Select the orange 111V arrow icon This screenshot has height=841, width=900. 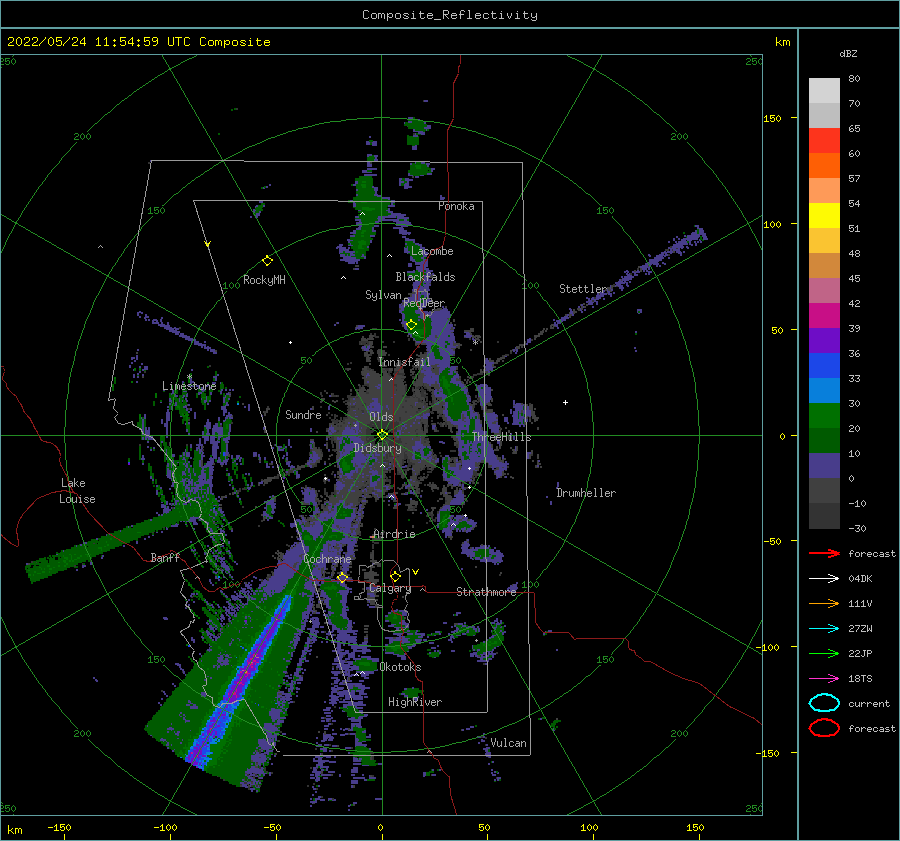824,603
